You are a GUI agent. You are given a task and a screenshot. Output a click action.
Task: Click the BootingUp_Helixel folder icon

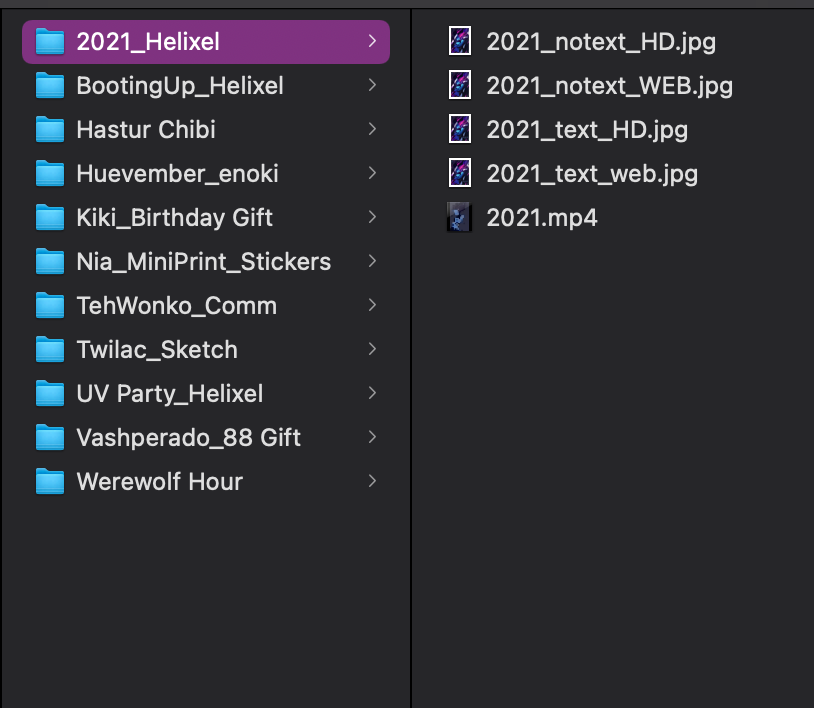pos(49,86)
